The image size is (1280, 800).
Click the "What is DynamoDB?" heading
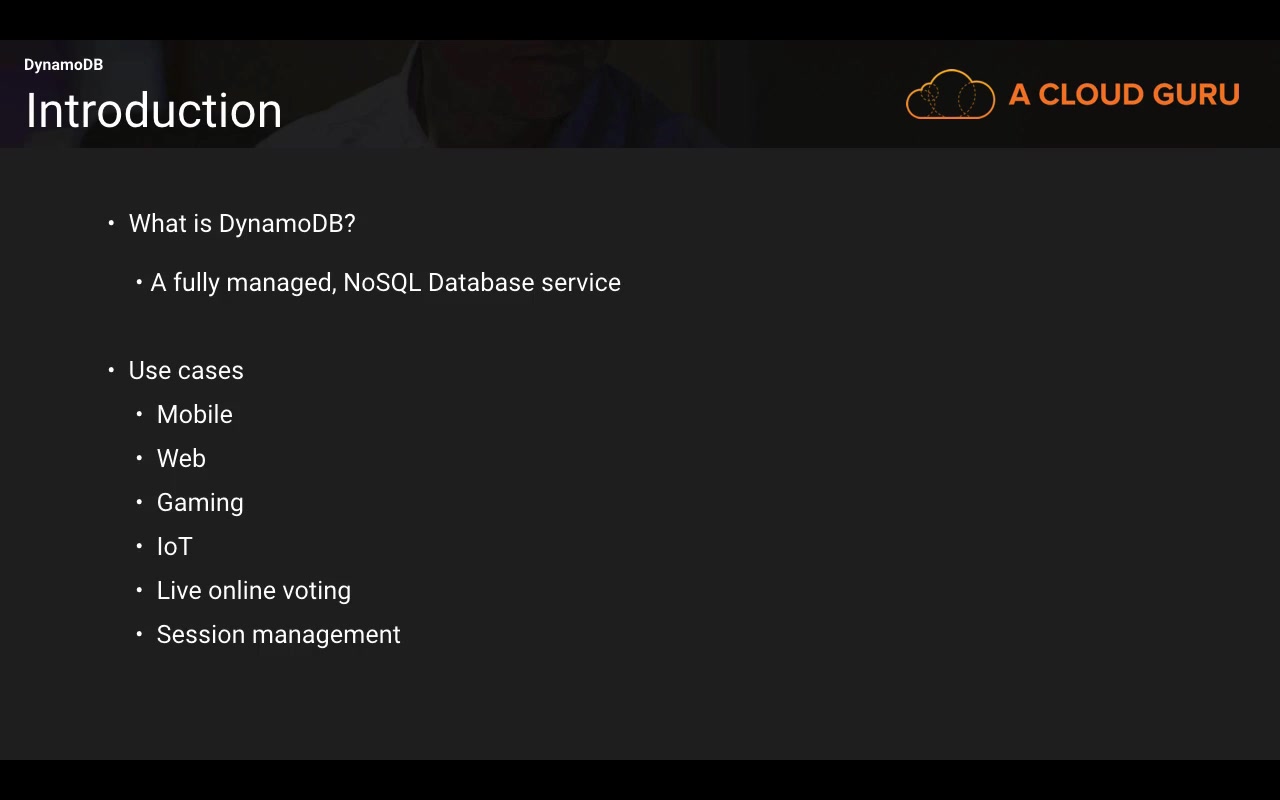(x=242, y=224)
